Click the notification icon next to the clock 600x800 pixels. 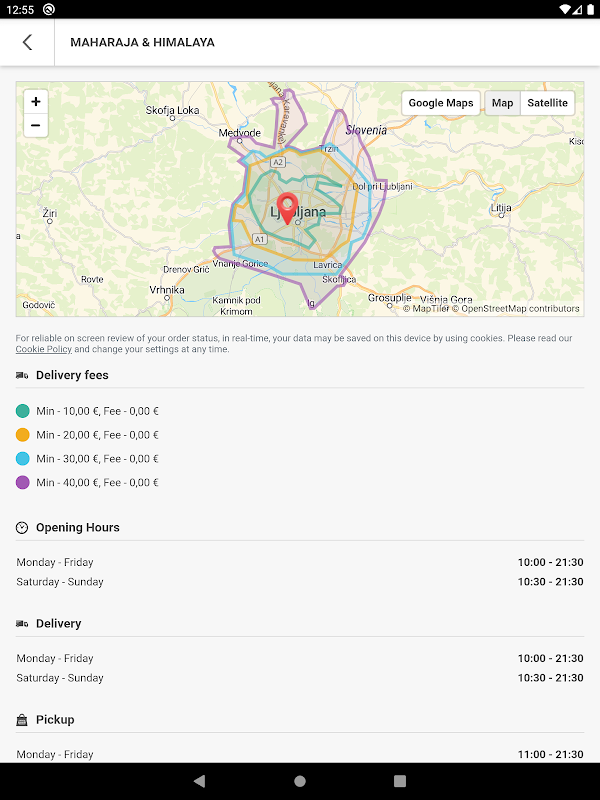pos(48,10)
